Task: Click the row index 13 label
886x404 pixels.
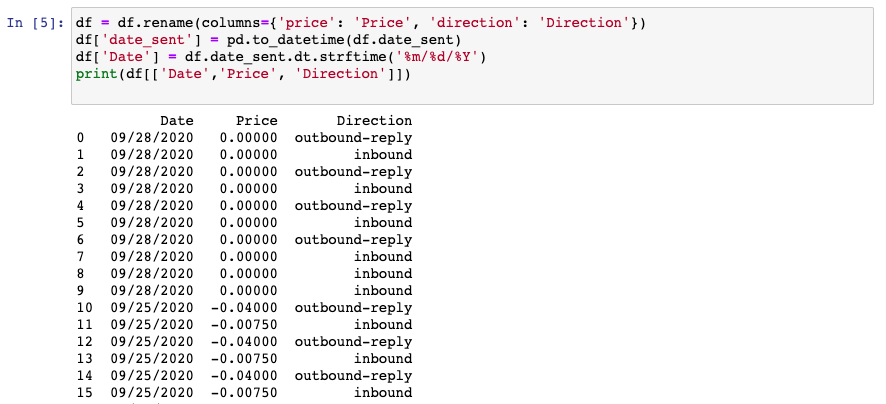Action: coord(84,359)
